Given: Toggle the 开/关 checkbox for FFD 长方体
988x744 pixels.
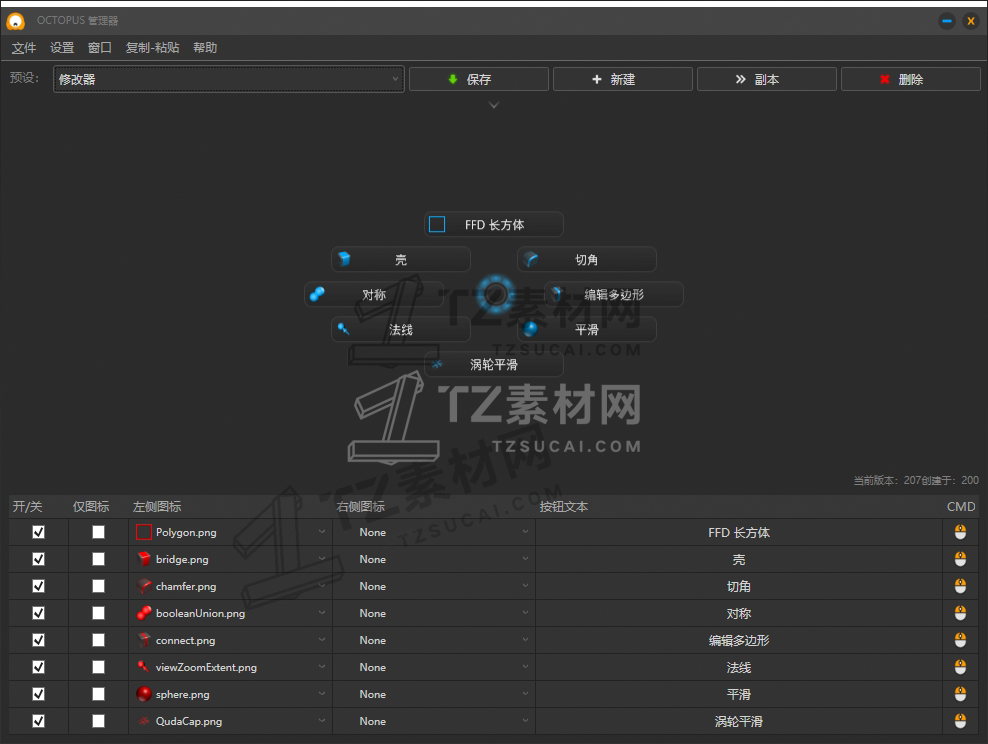Looking at the screenshot, I should 38,532.
